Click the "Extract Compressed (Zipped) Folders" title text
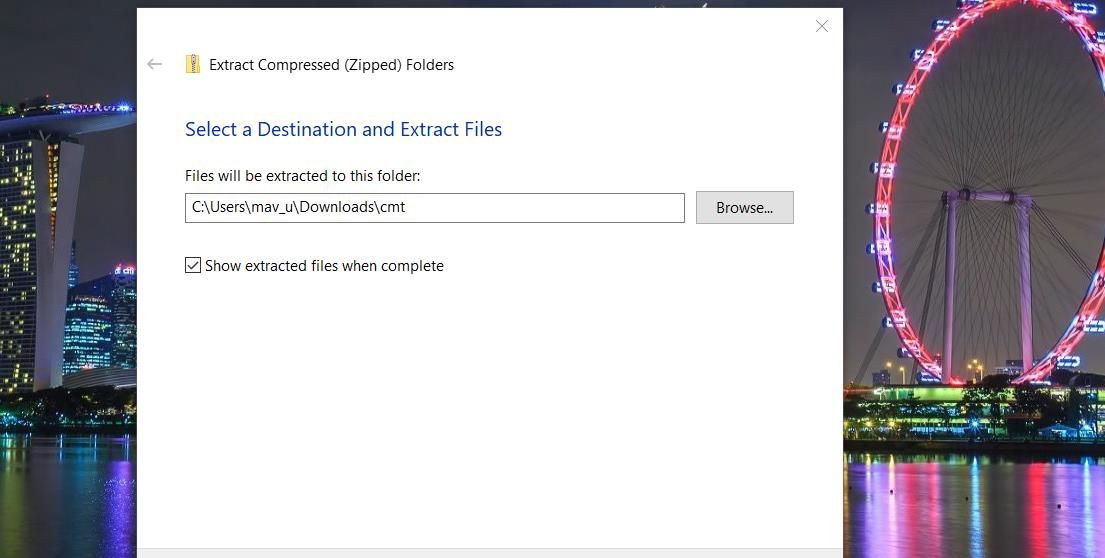 point(331,65)
